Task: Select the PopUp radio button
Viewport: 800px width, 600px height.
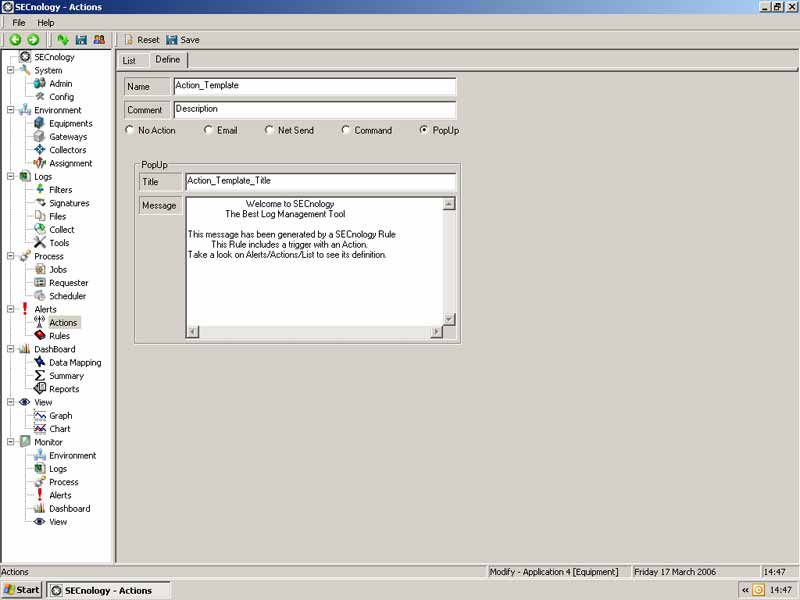Action: coord(423,130)
